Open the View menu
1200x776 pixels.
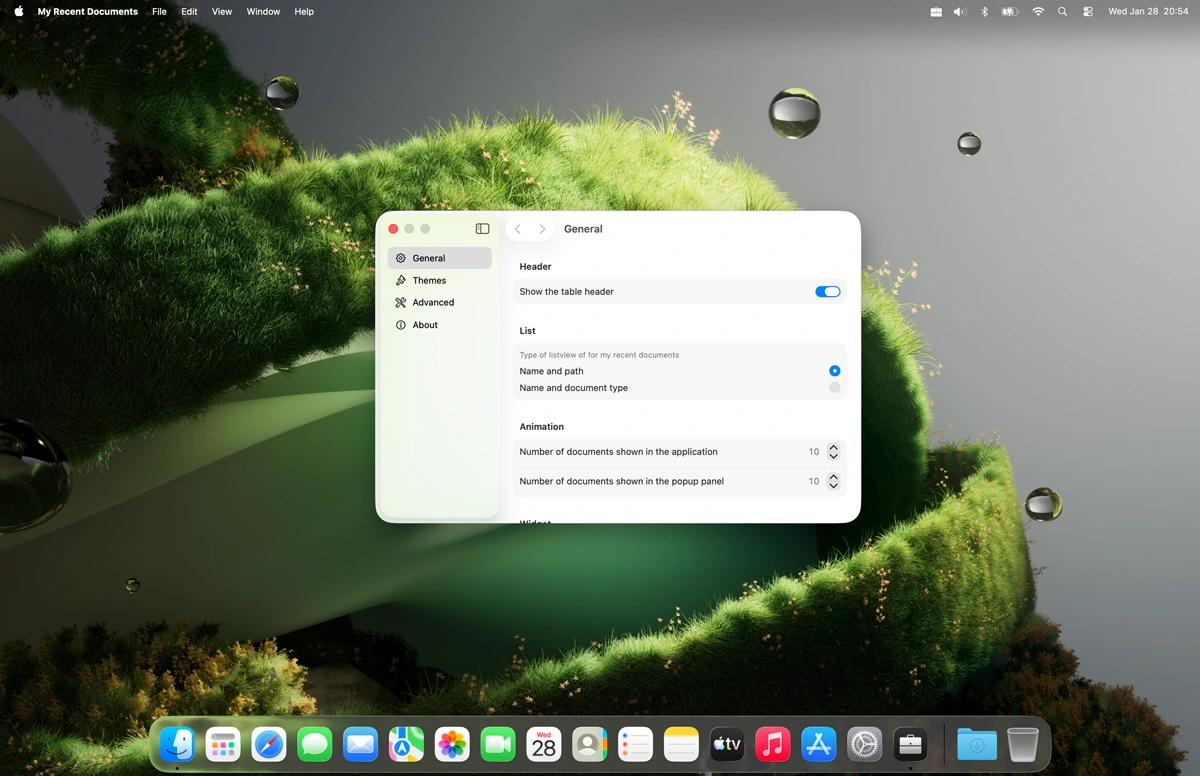pyautogui.click(x=221, y=11)
